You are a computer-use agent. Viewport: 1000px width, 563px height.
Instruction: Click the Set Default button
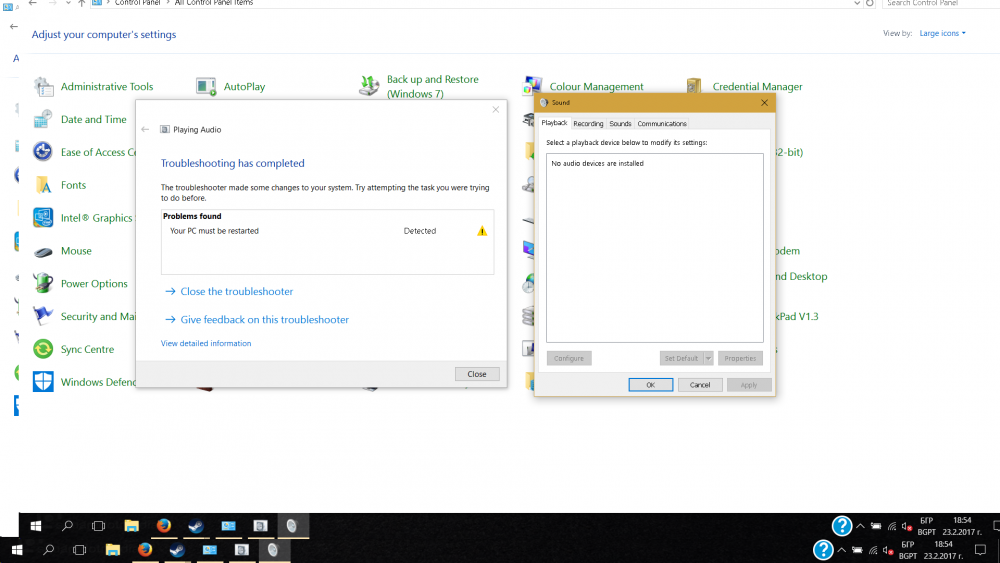(681, 358)
